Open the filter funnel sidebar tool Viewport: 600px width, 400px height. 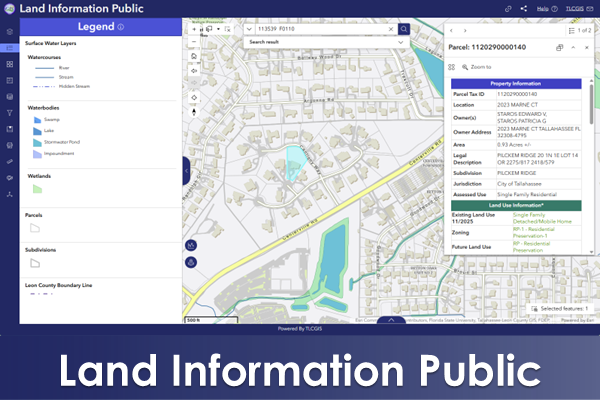(x=10, y=113)
